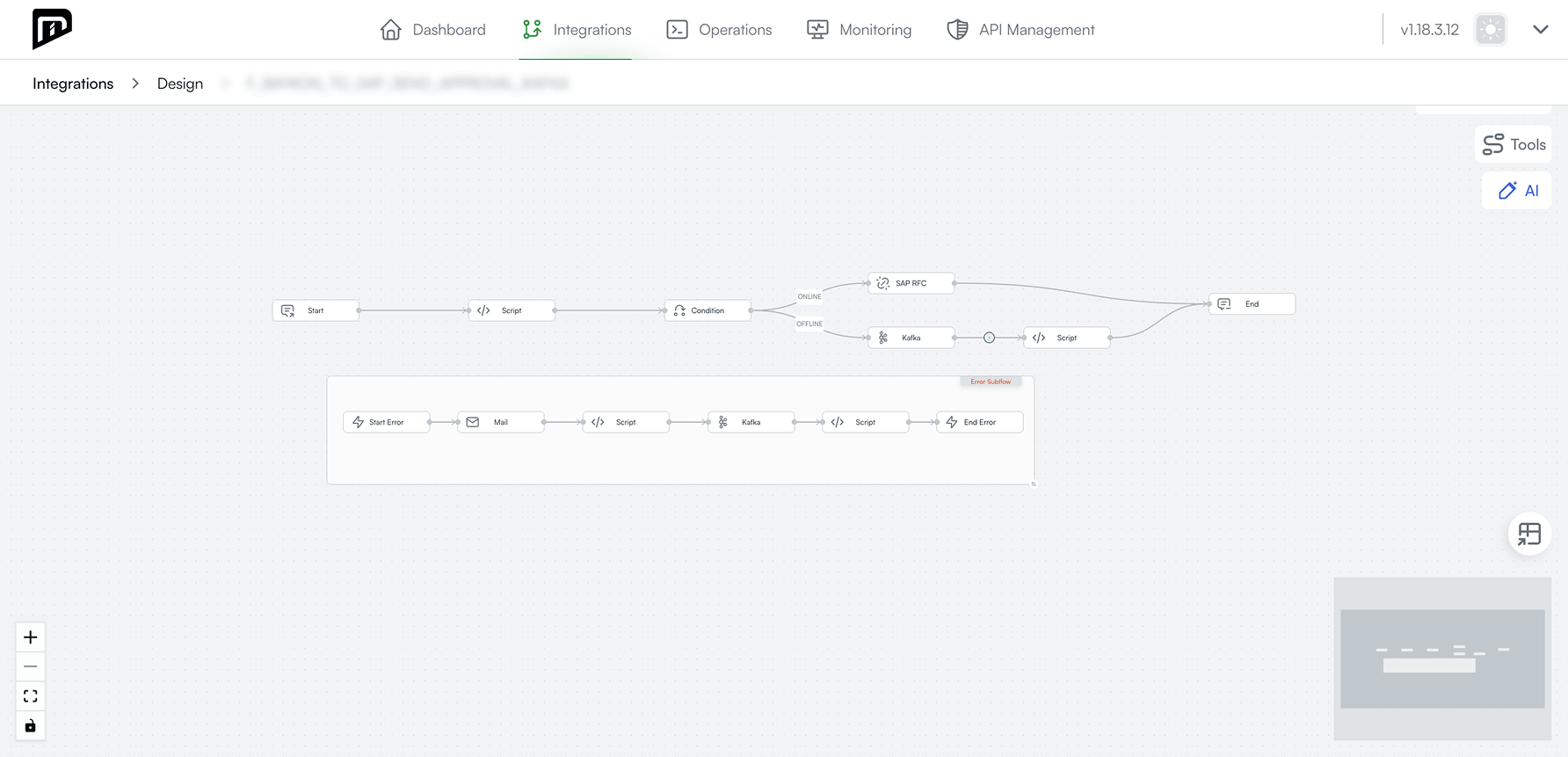The height and width of the screenshot is (757, 1568).
Task: Select the Mail node
Action: tap(501, 422)
